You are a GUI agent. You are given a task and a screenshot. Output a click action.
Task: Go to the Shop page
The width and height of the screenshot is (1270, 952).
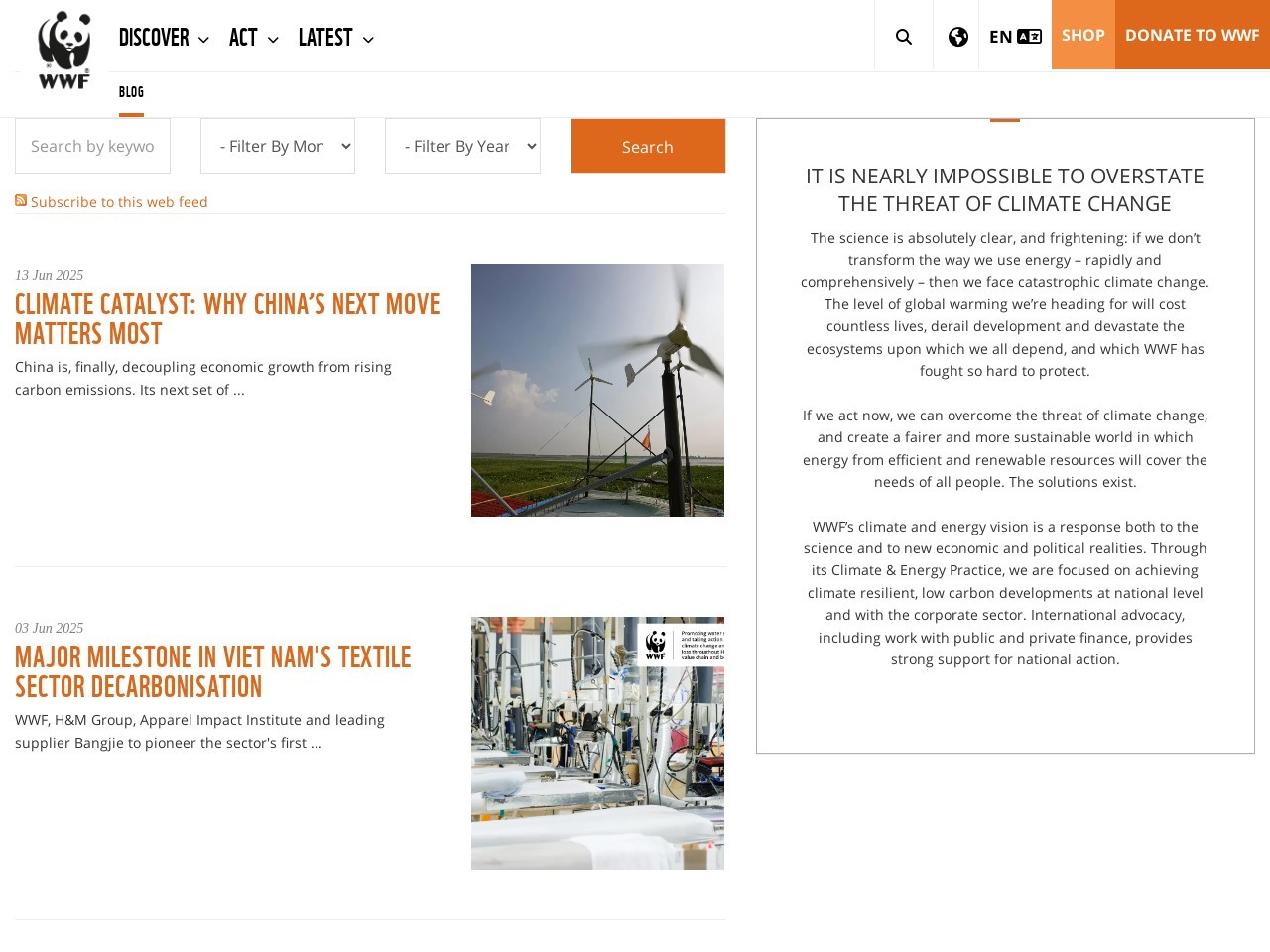(1083, 35)
